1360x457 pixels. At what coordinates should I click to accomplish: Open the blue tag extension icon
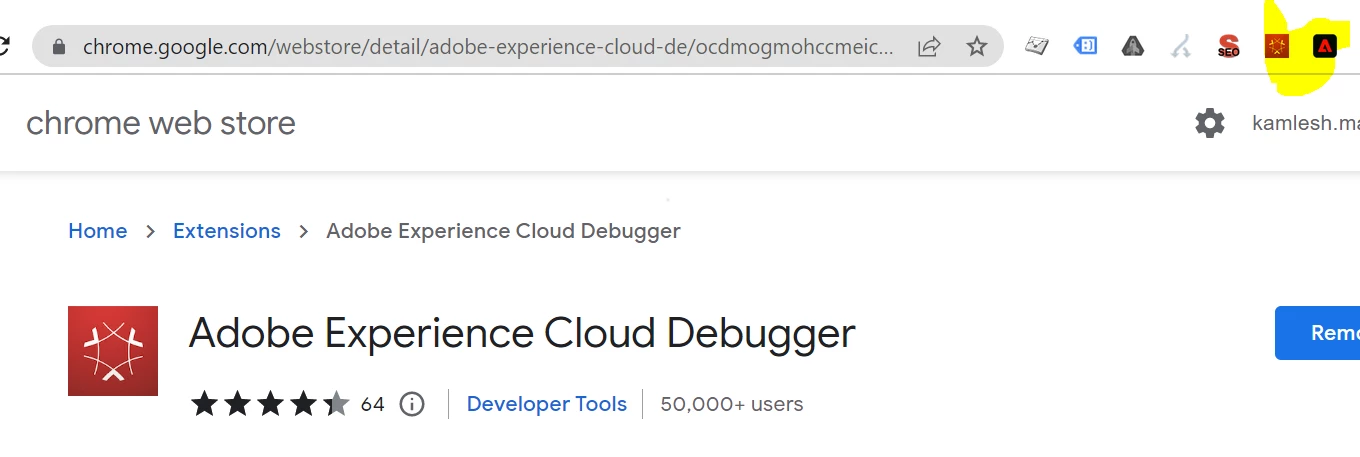pos(1085,45)
